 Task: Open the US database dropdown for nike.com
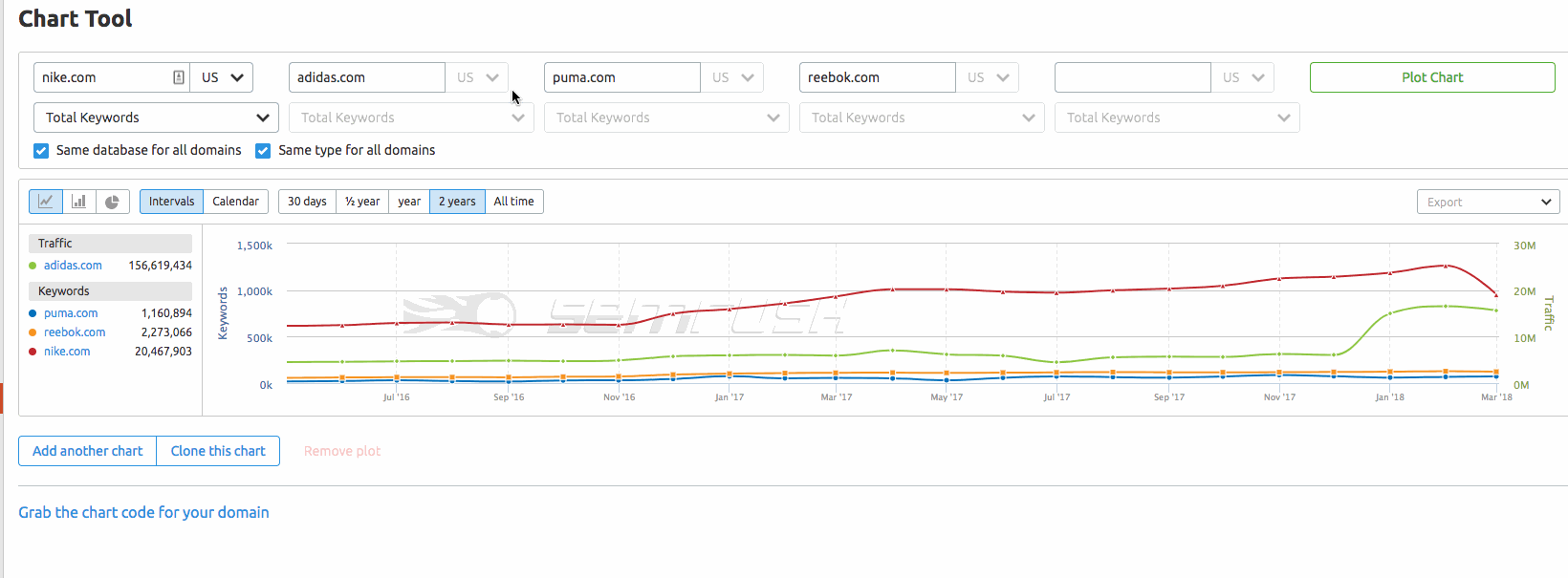[x=222, y=77]
